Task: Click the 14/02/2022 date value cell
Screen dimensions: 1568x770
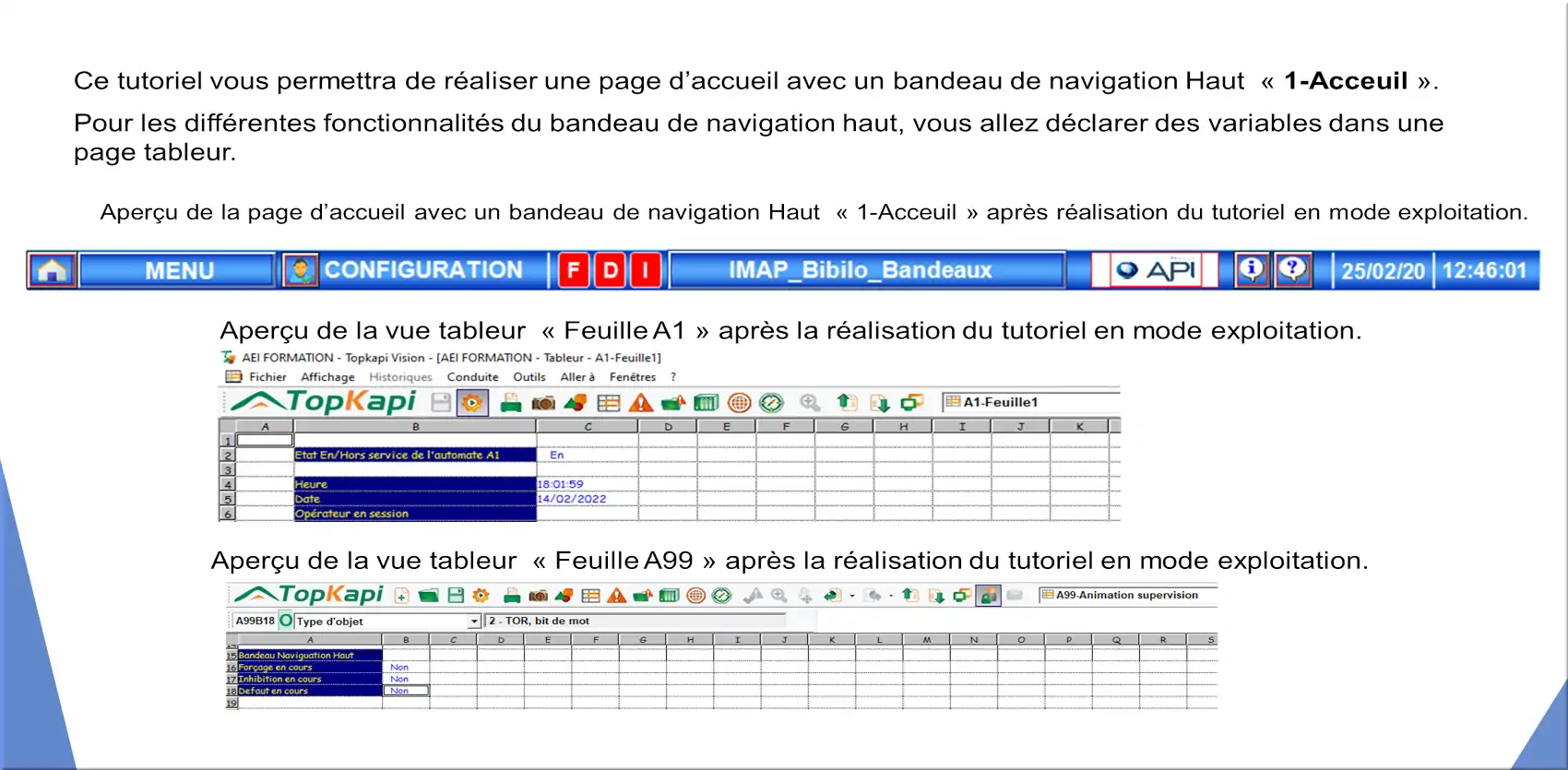Action: point(588,499)
